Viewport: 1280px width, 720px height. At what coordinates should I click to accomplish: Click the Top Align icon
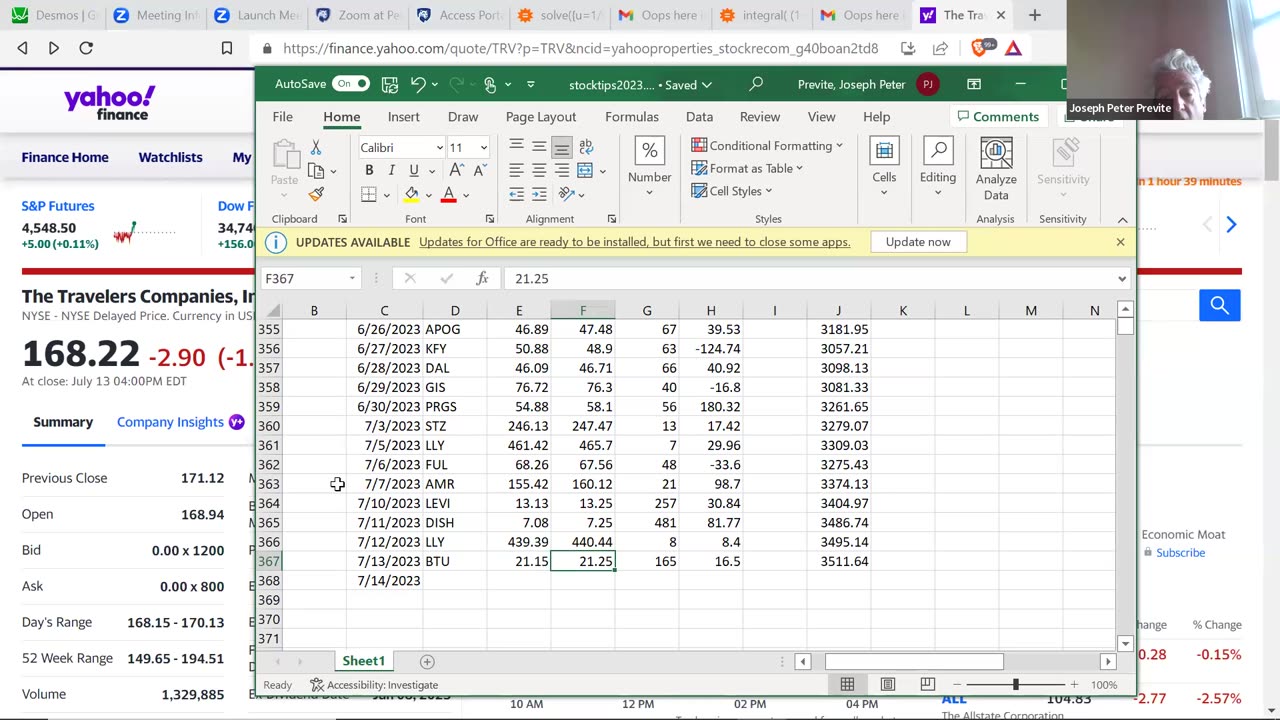tap(516, 147)
